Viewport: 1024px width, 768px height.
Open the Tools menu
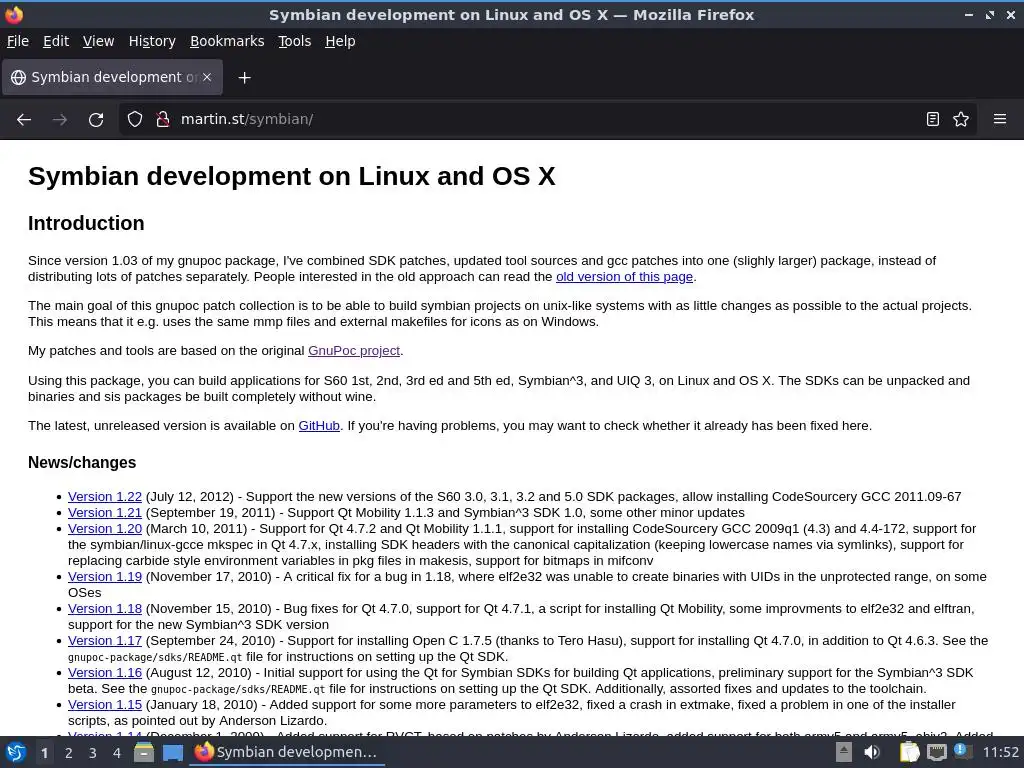click(295, 41)
